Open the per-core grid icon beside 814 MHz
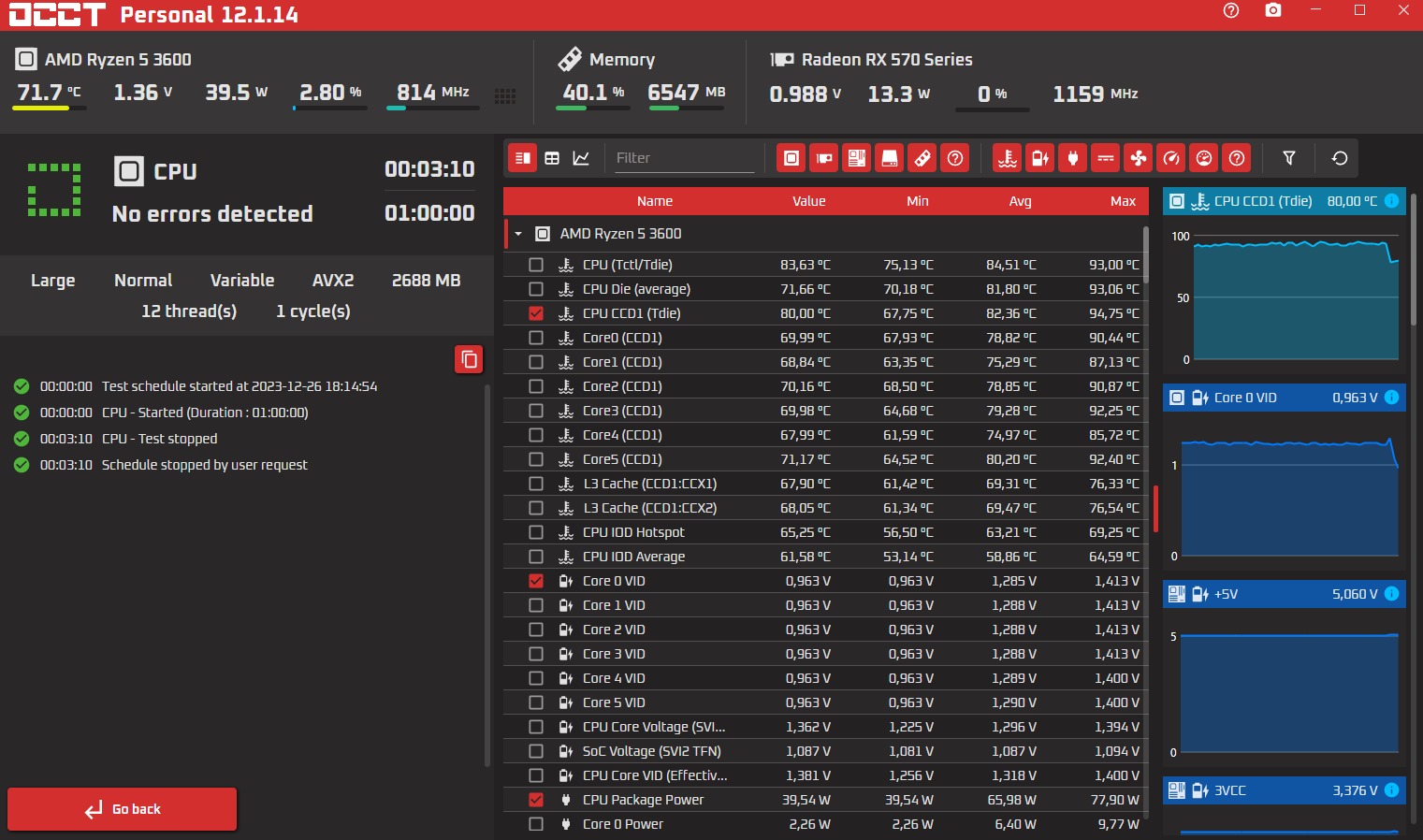 (x=505, y=95)
